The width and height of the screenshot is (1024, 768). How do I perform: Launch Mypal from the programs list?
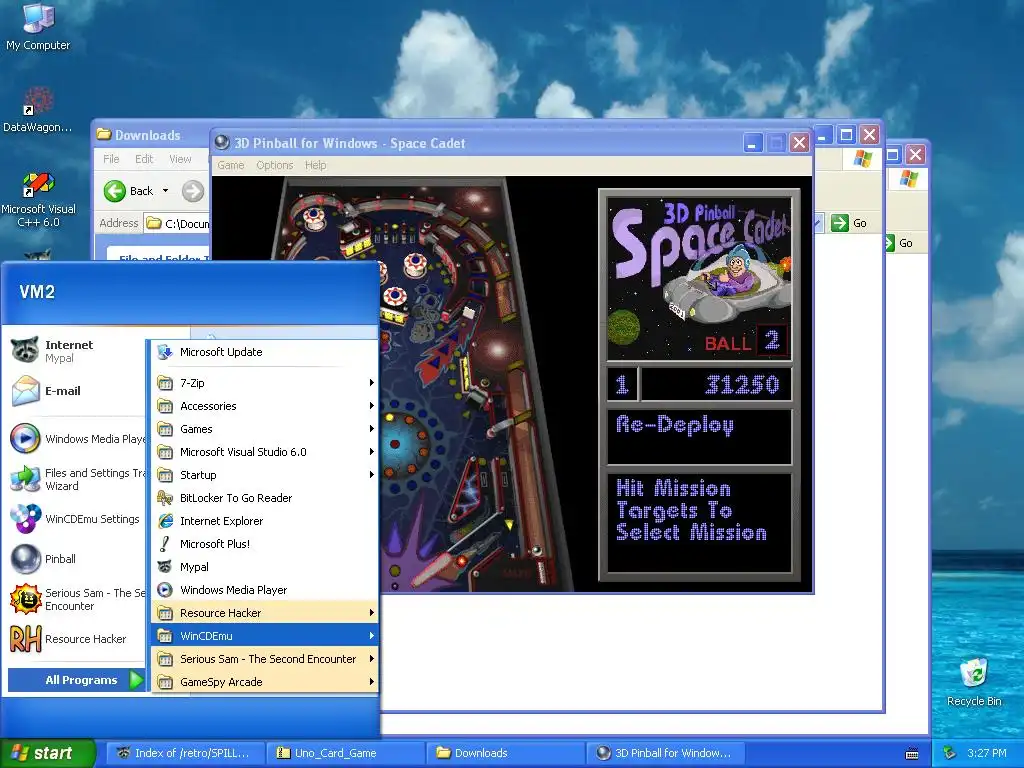(265, 567)
